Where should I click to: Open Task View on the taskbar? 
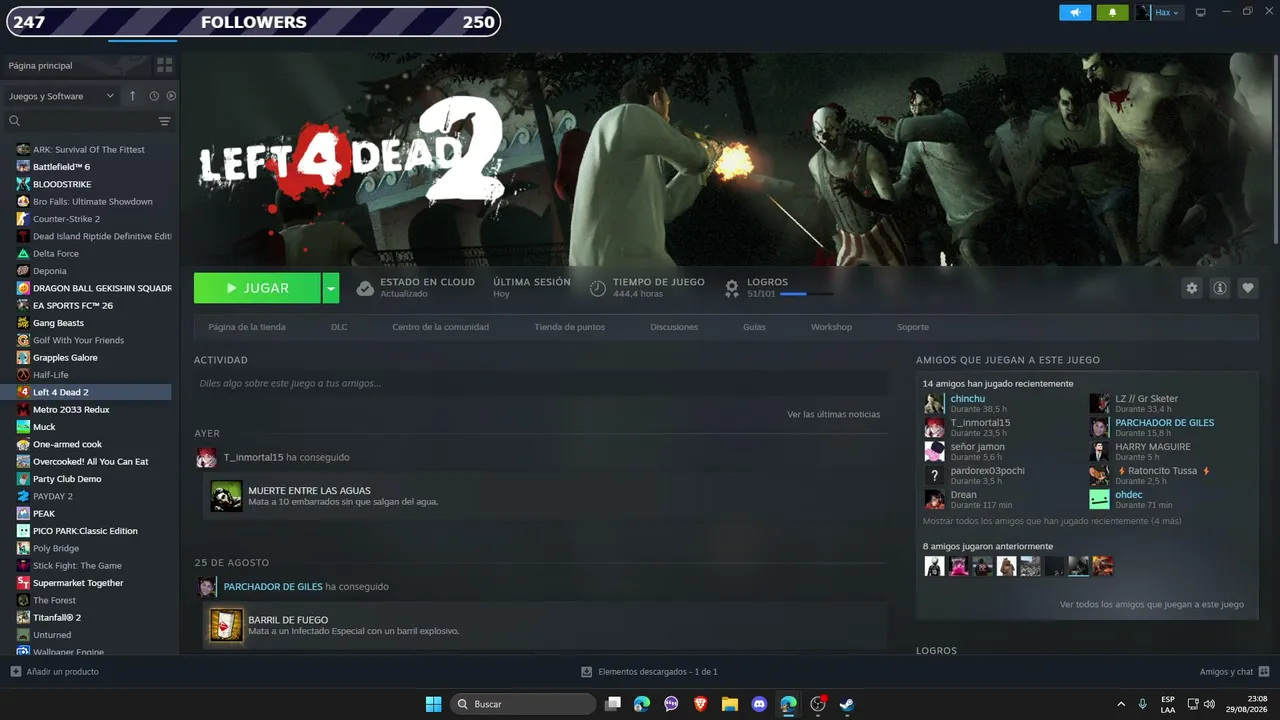613,704
